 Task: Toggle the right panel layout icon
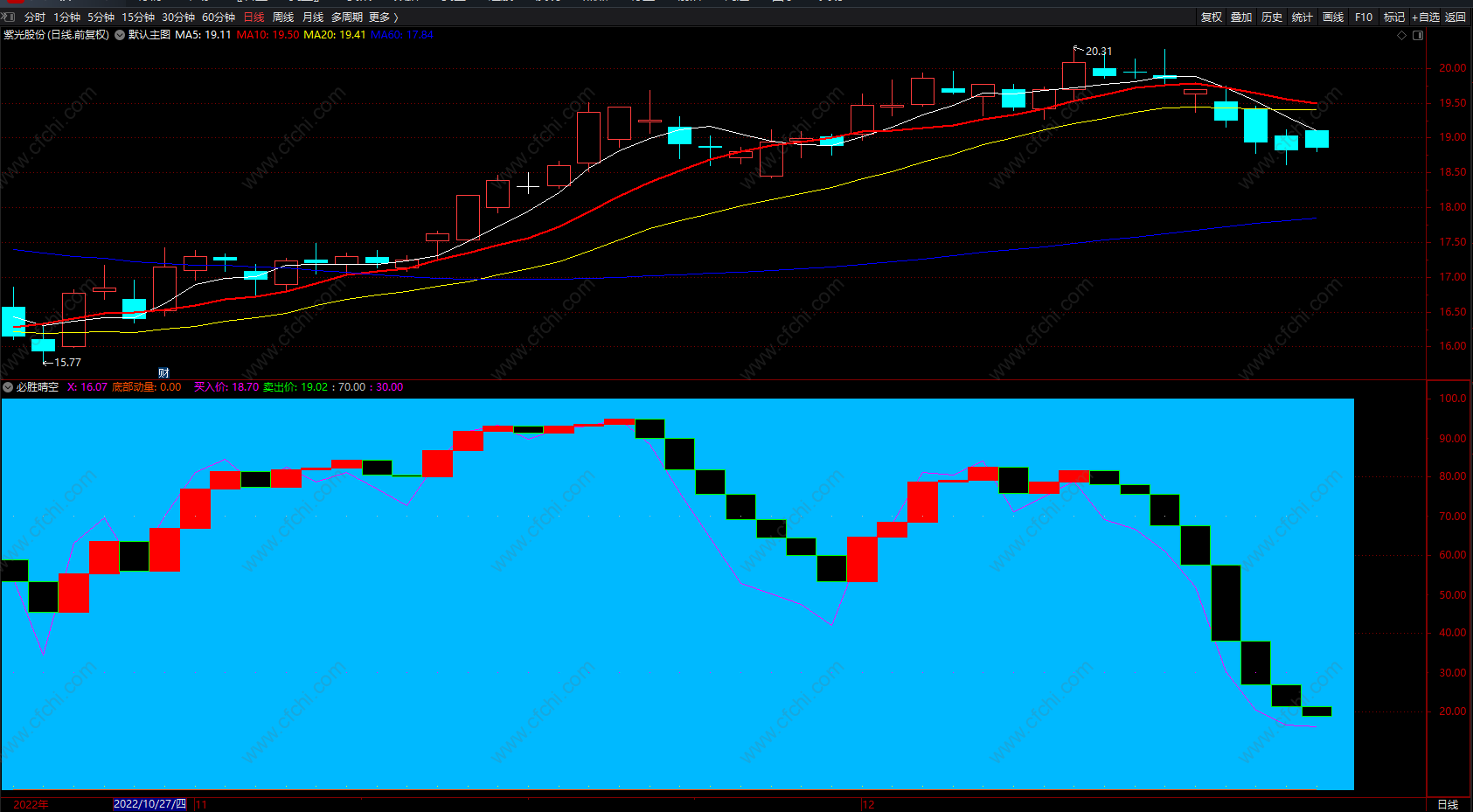pyautogui.click(x=1418, y=36)
